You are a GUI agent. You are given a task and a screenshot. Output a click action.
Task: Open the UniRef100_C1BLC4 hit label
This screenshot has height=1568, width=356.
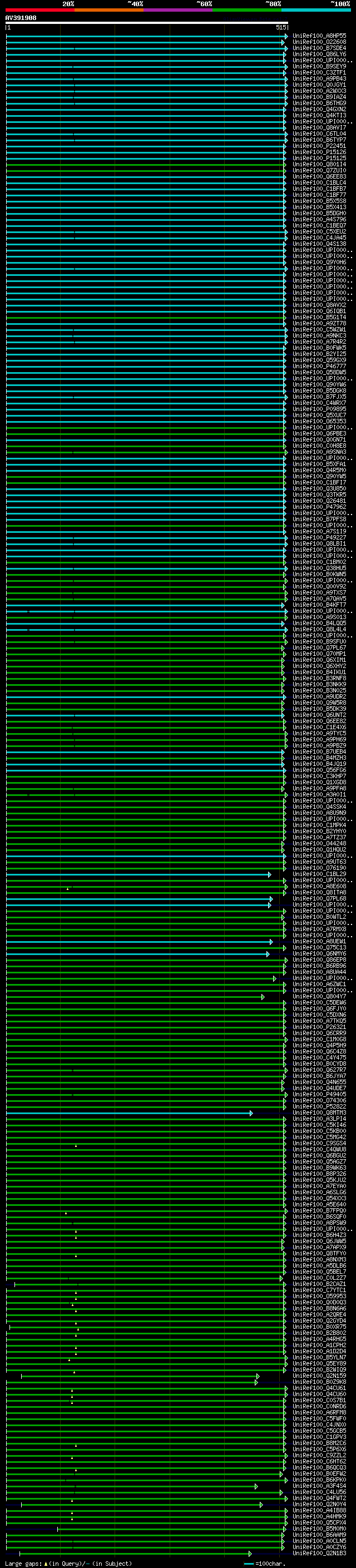pyautogui.click(x=319, y=182)
